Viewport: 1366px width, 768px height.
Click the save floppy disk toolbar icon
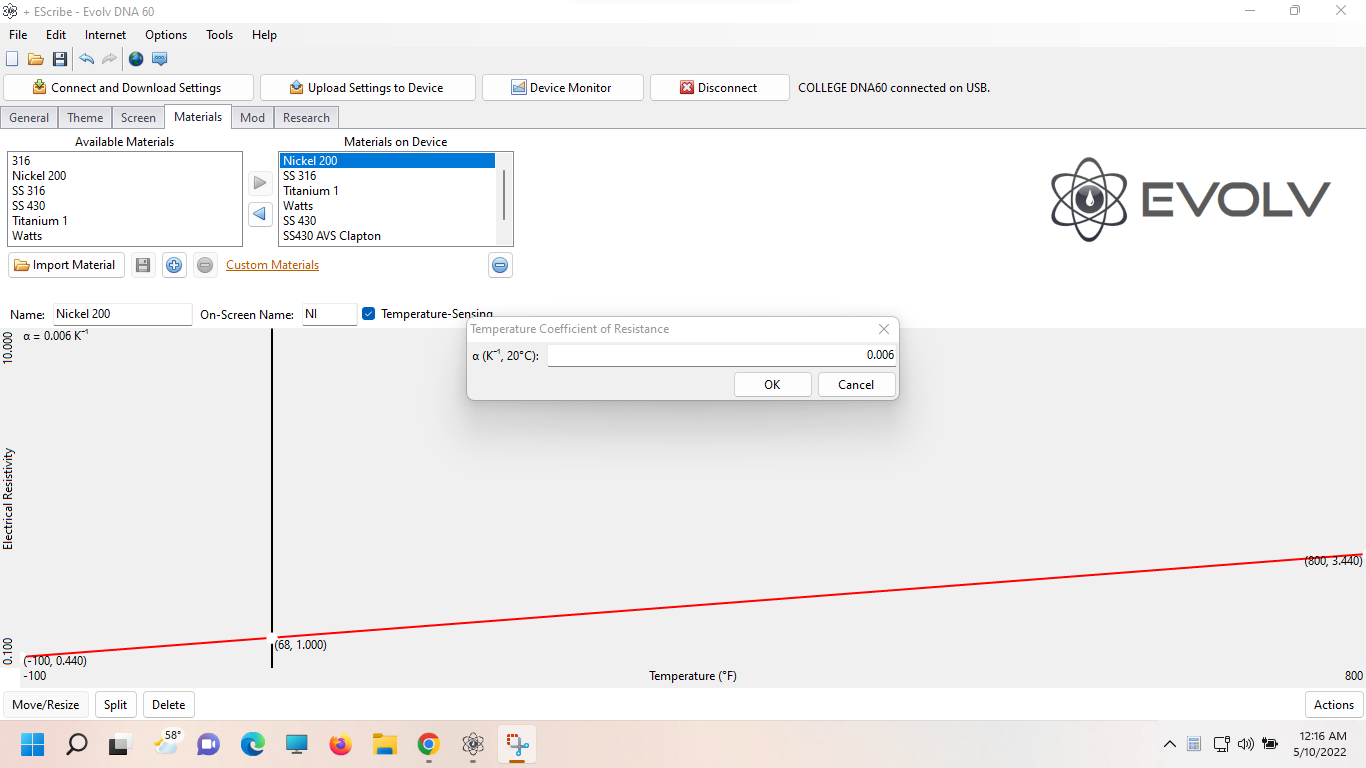click(60, 59)
